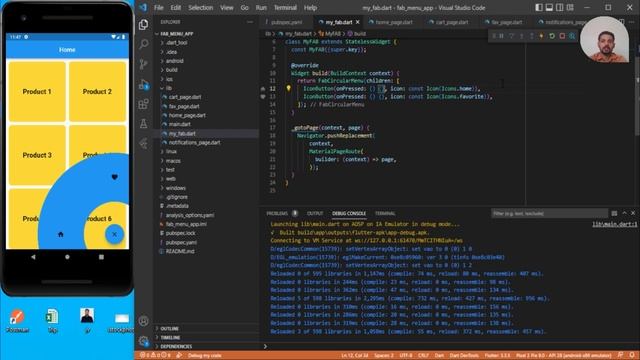640x360 pixels.
Task: Click Step Over in the debug toolbar
Action: point(512,36)
